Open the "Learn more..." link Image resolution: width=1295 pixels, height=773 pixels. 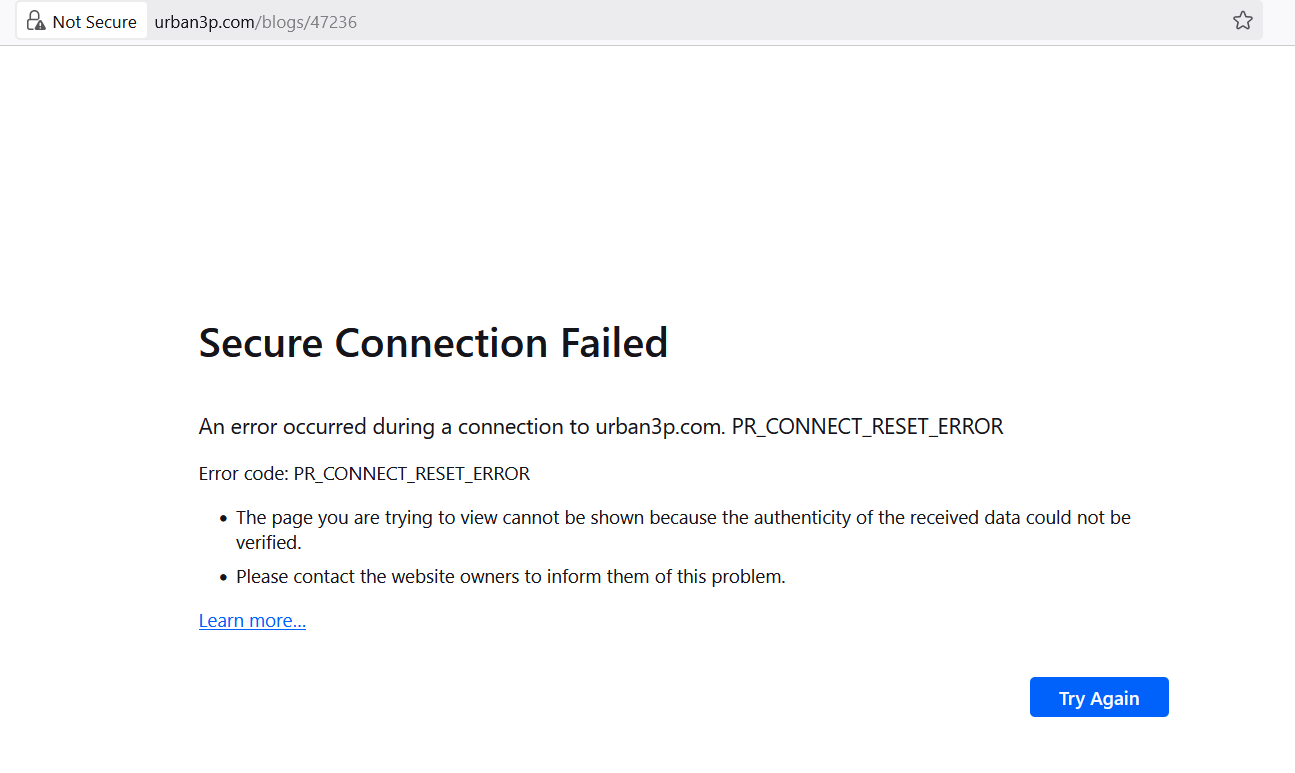252,621
